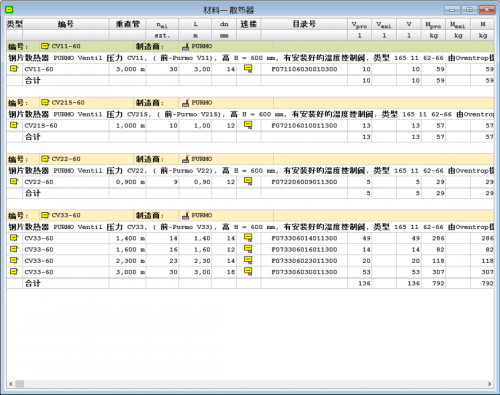
Task: Click connection icon in F073306023011300 row
Action: click(248, 261)
